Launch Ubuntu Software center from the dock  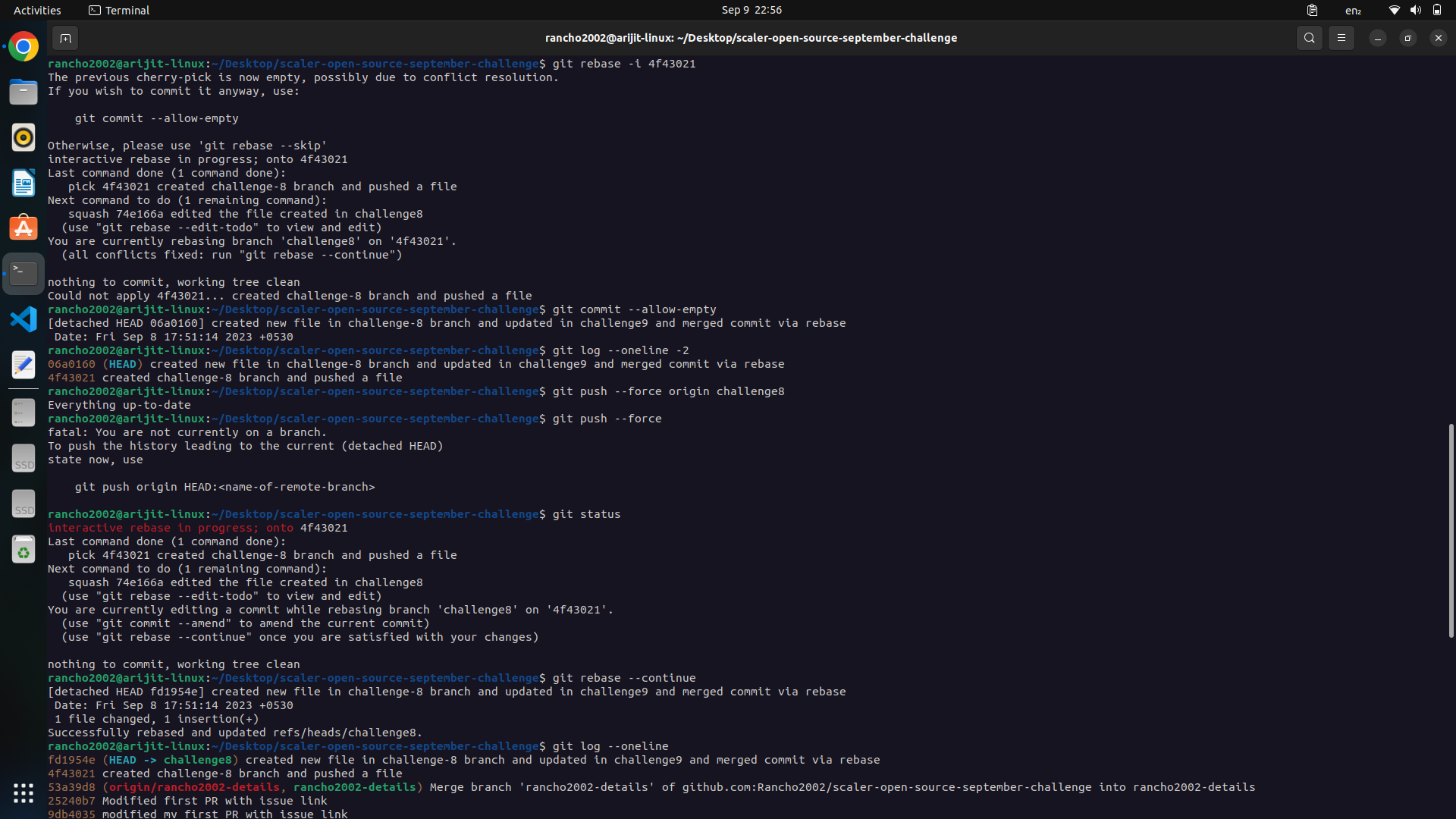tap(23, 228)
